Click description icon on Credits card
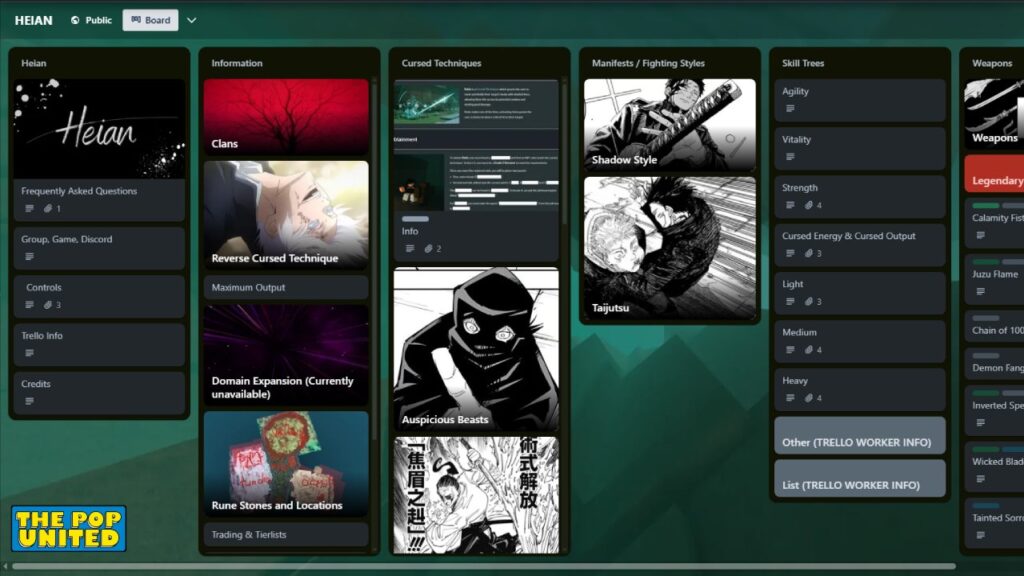The image size is (1024, 576). point(29,402)
